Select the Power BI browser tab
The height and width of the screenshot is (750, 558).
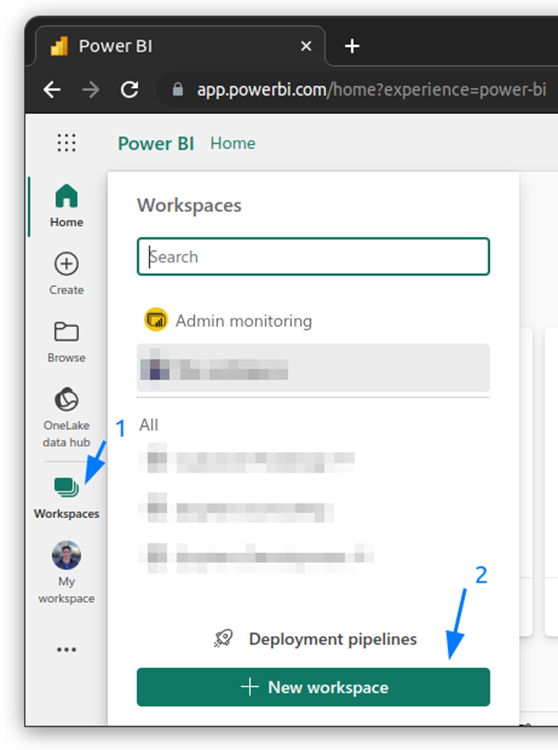(181, 46)
